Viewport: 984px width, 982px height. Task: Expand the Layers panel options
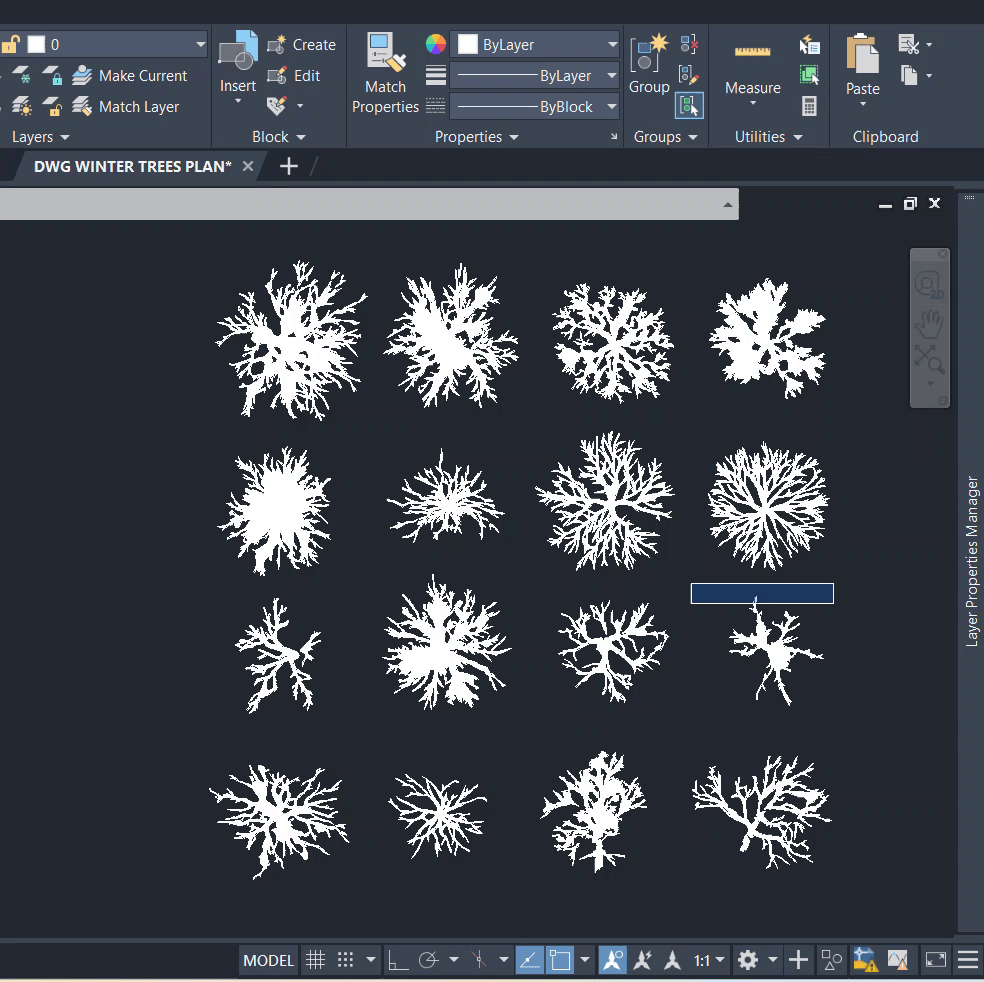[41, 137]
